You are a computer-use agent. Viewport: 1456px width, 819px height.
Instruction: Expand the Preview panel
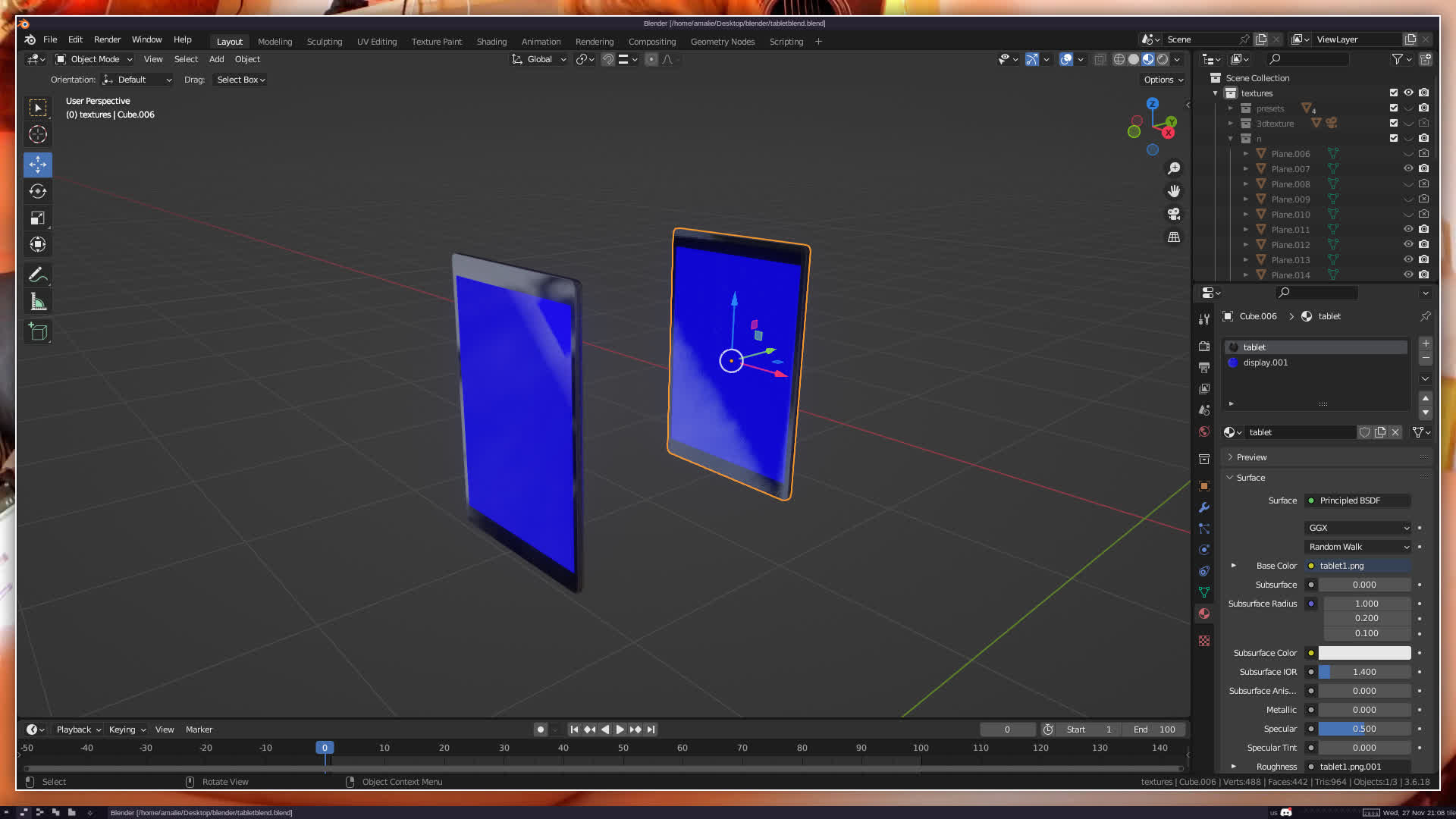(x=1251, y=457)
